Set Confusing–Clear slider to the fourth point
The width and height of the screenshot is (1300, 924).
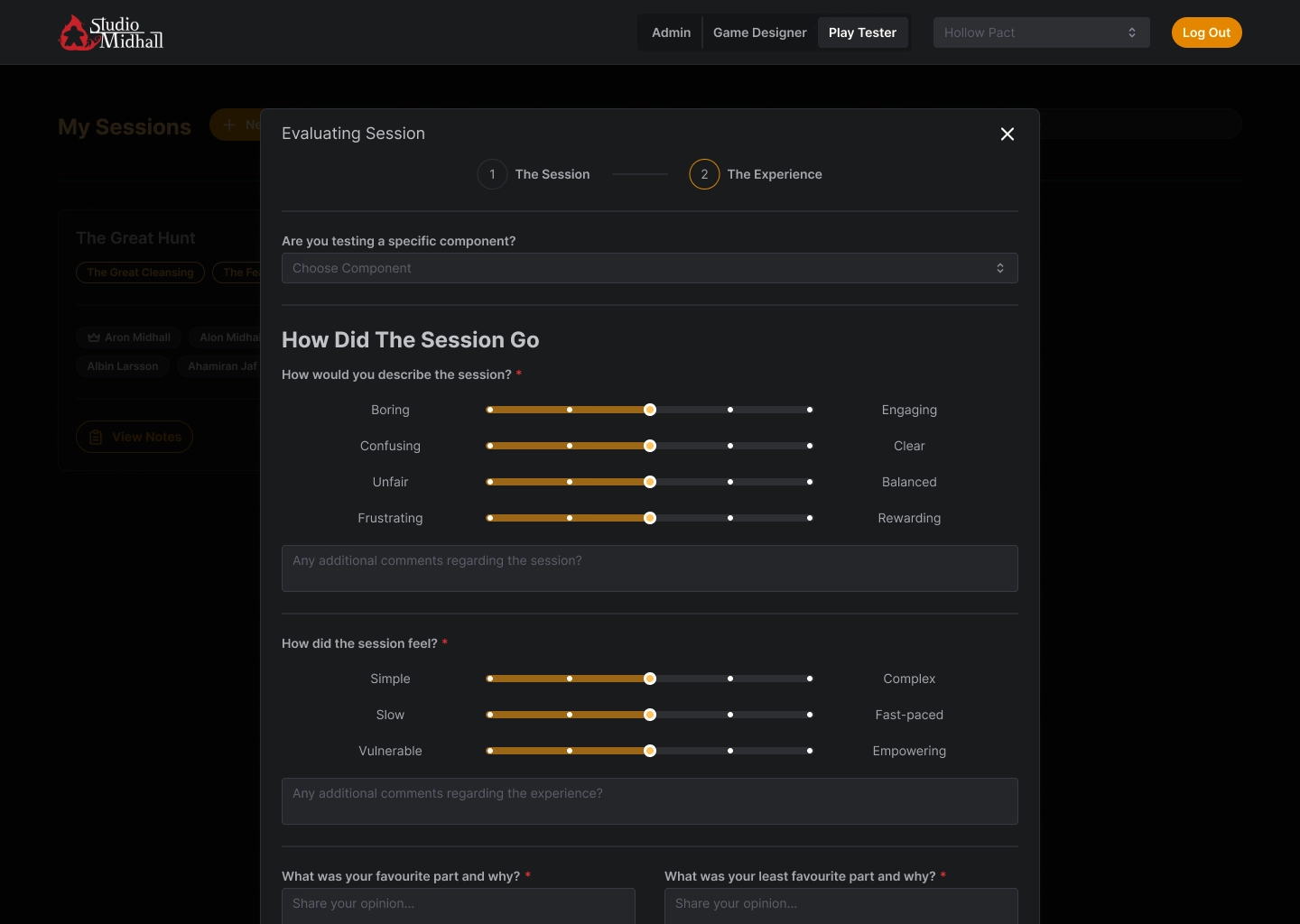pyautogui.click(x=730, y=446)
